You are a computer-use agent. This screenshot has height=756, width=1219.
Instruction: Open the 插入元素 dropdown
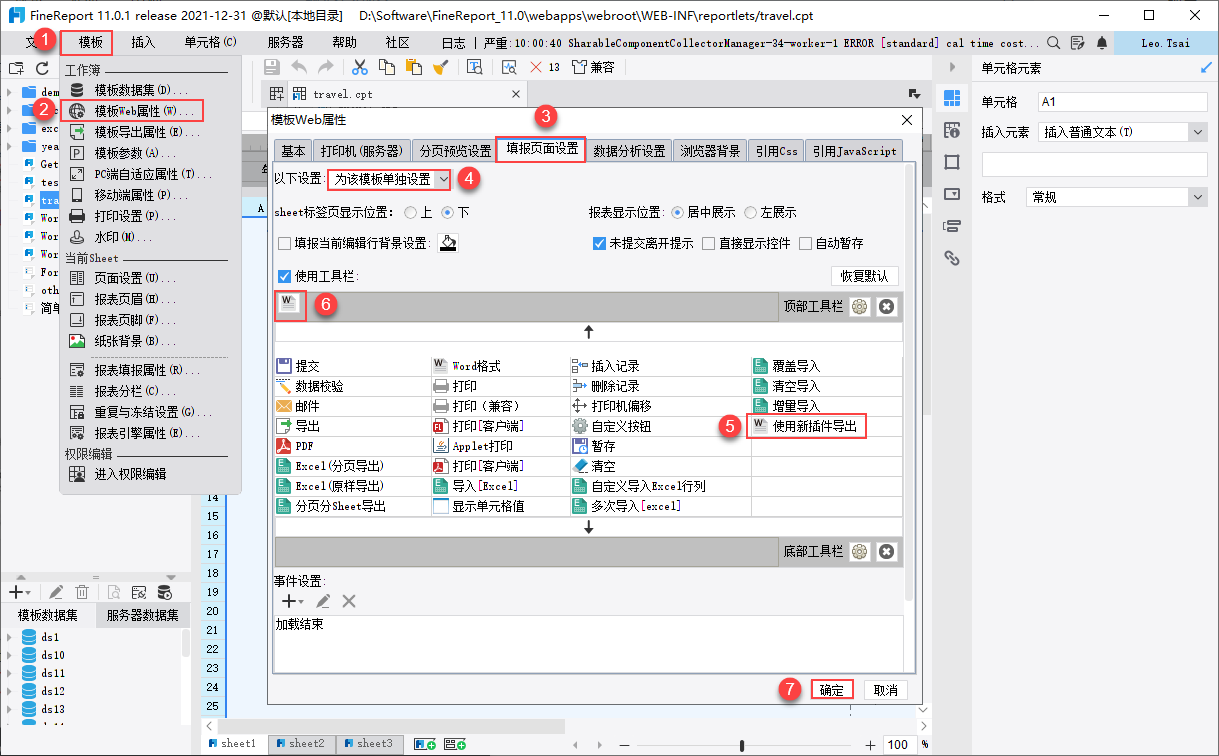(x=1123, y=132)
